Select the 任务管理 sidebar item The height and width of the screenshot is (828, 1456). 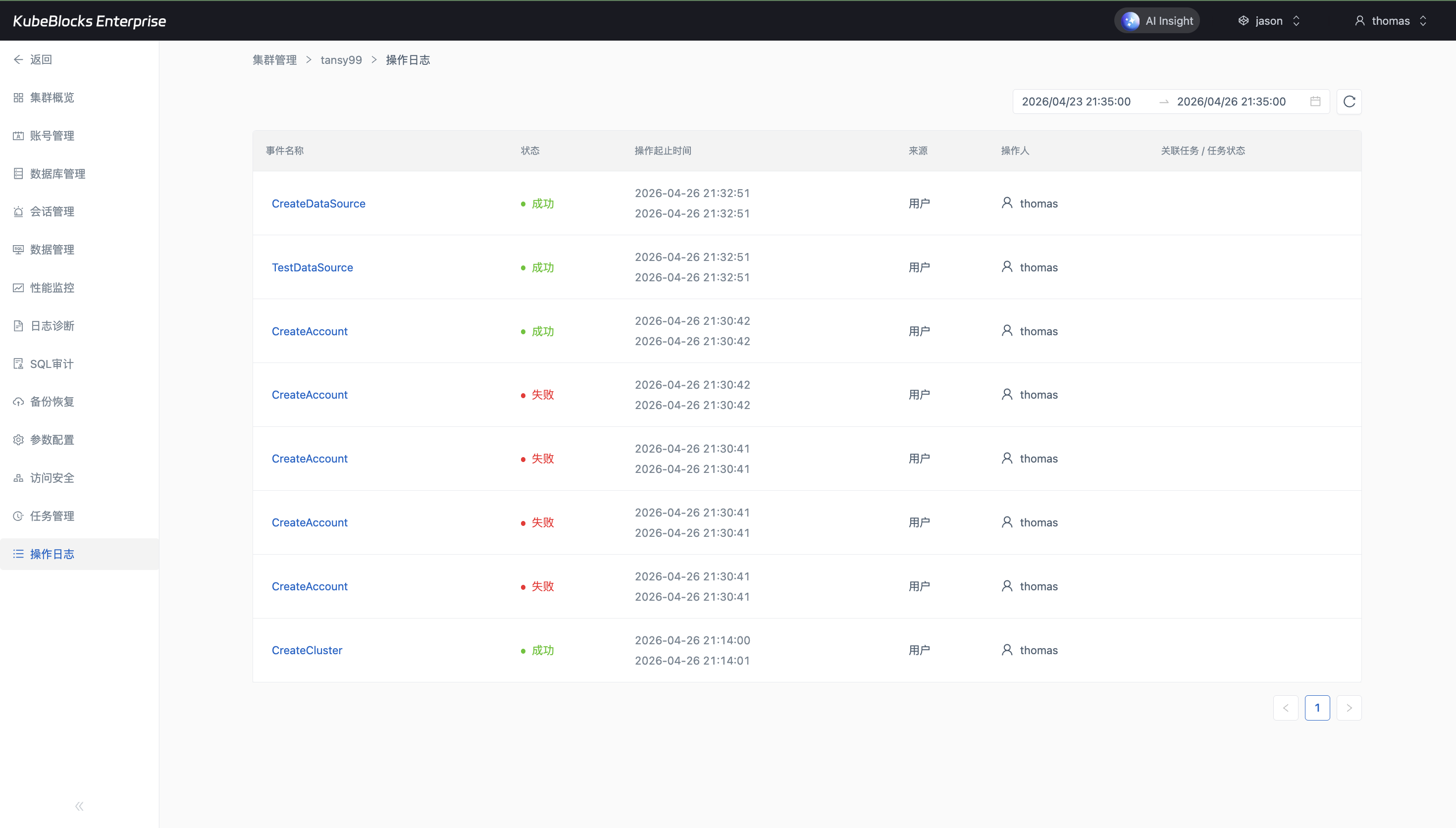(x=52, y=517)
